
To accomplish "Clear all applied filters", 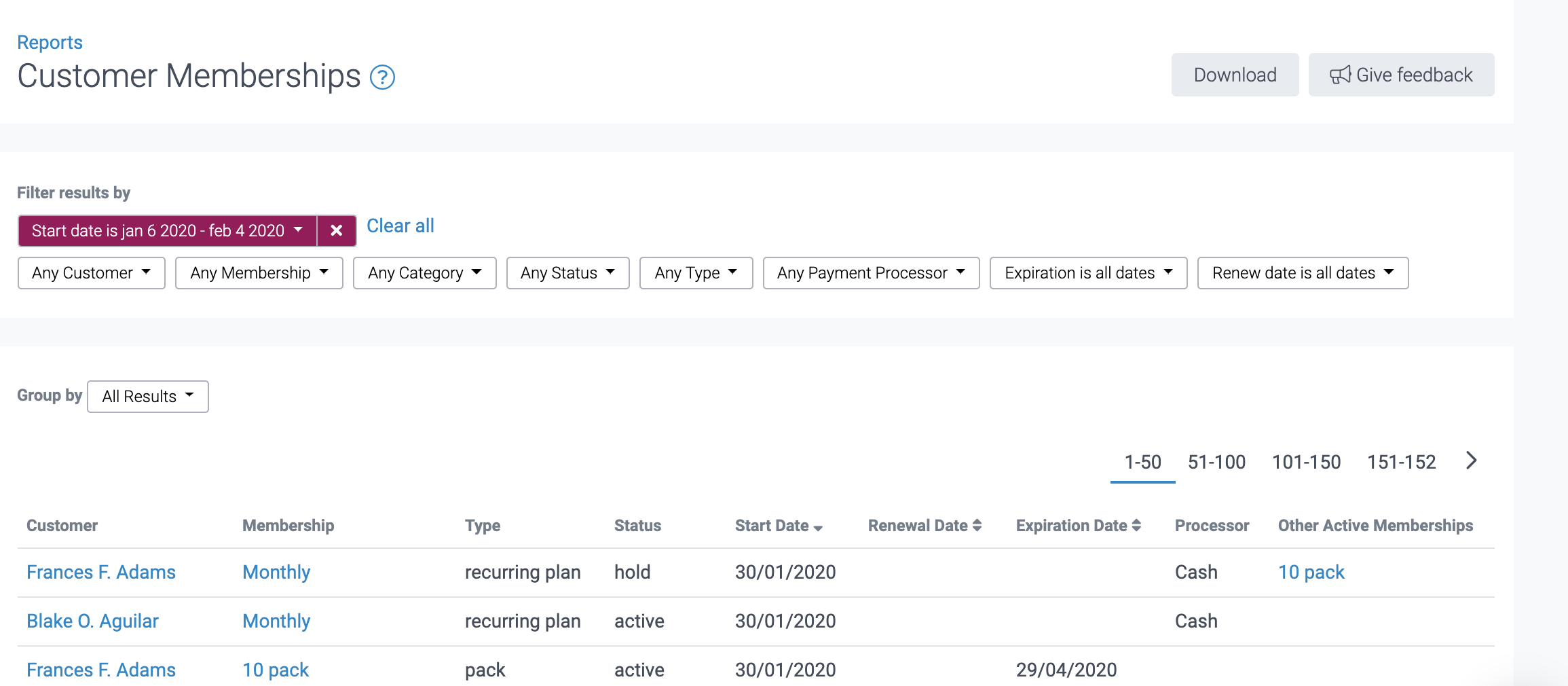I will [400, 226].
